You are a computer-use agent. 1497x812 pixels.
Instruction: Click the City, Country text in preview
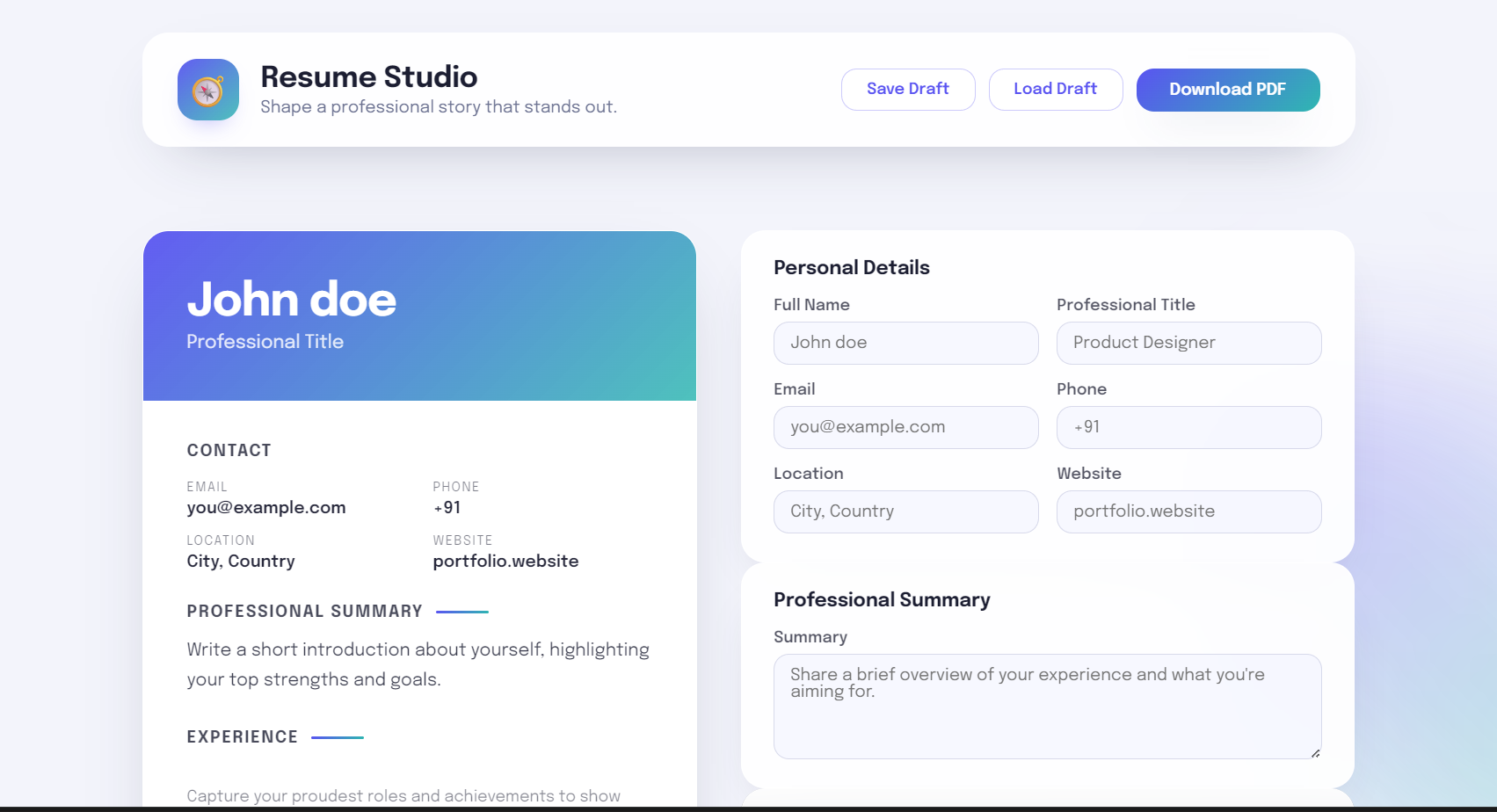pyautogui.click(x=240, y=562)
